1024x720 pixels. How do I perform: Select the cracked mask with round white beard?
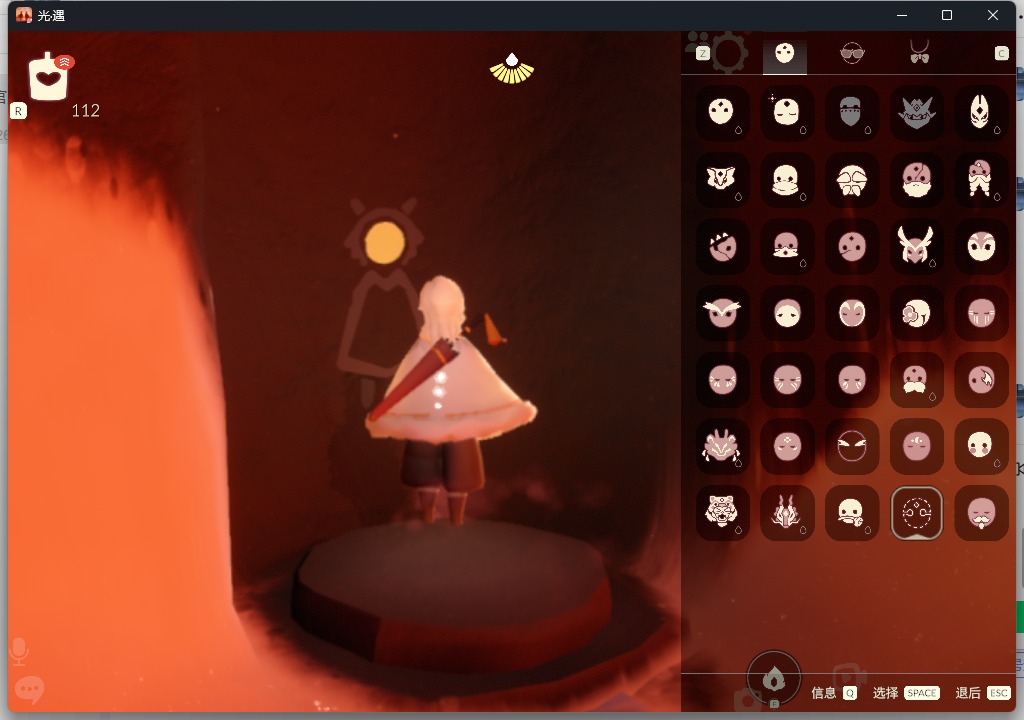tap(916, 179)
